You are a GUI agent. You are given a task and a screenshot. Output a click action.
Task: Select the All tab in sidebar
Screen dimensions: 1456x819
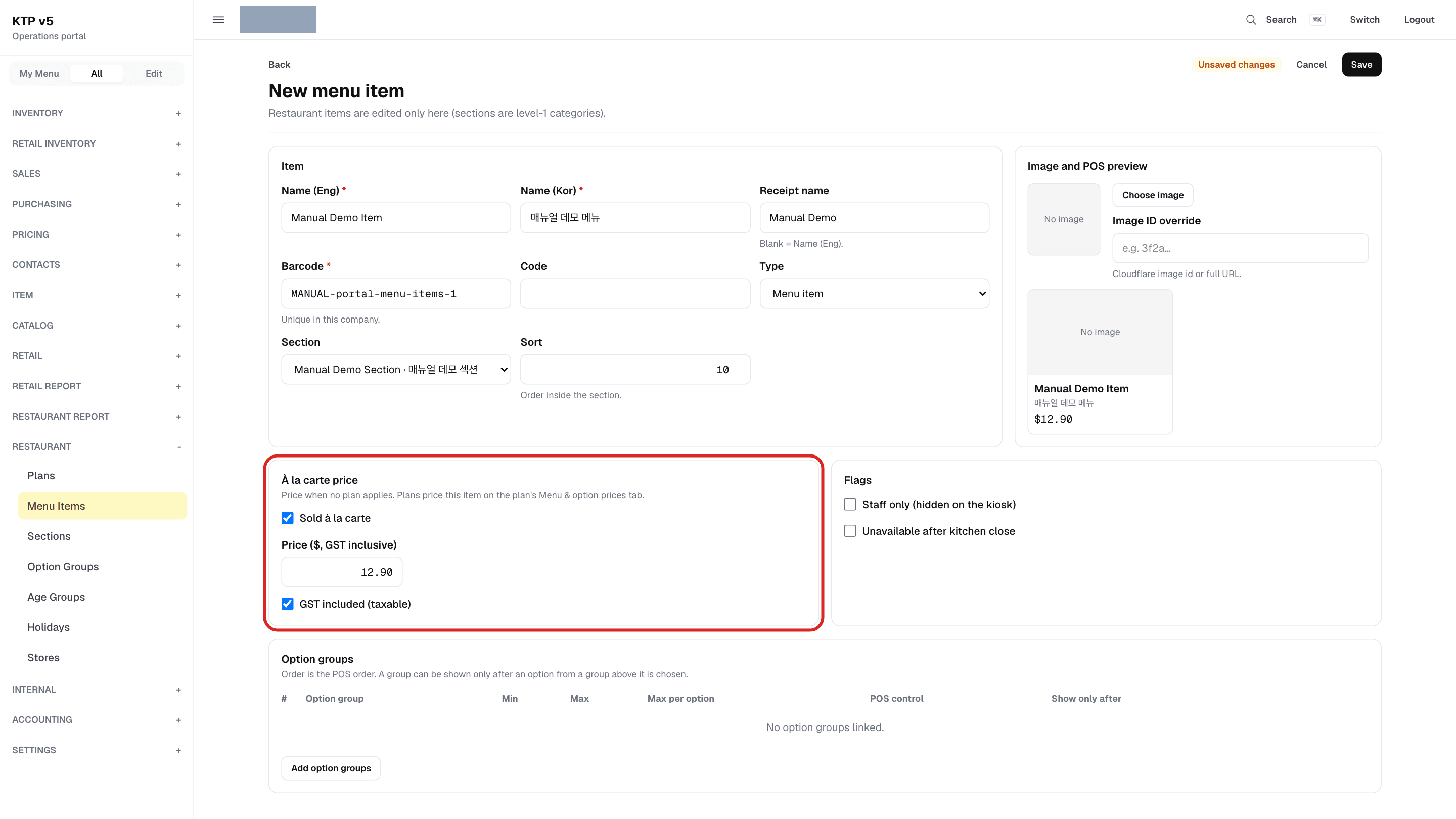coord(97,73)
